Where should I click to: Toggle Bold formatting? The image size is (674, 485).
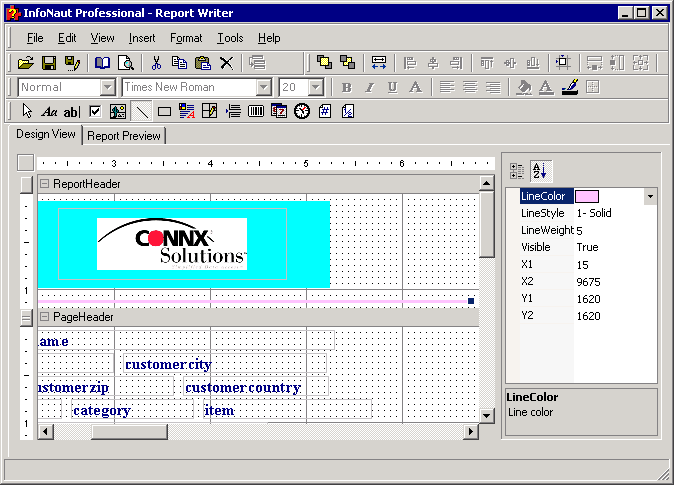pos(346,88)
